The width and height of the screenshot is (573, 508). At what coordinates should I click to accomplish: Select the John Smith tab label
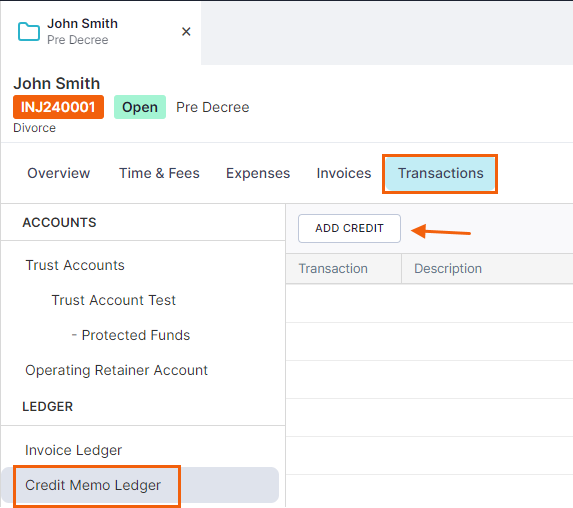83,24
